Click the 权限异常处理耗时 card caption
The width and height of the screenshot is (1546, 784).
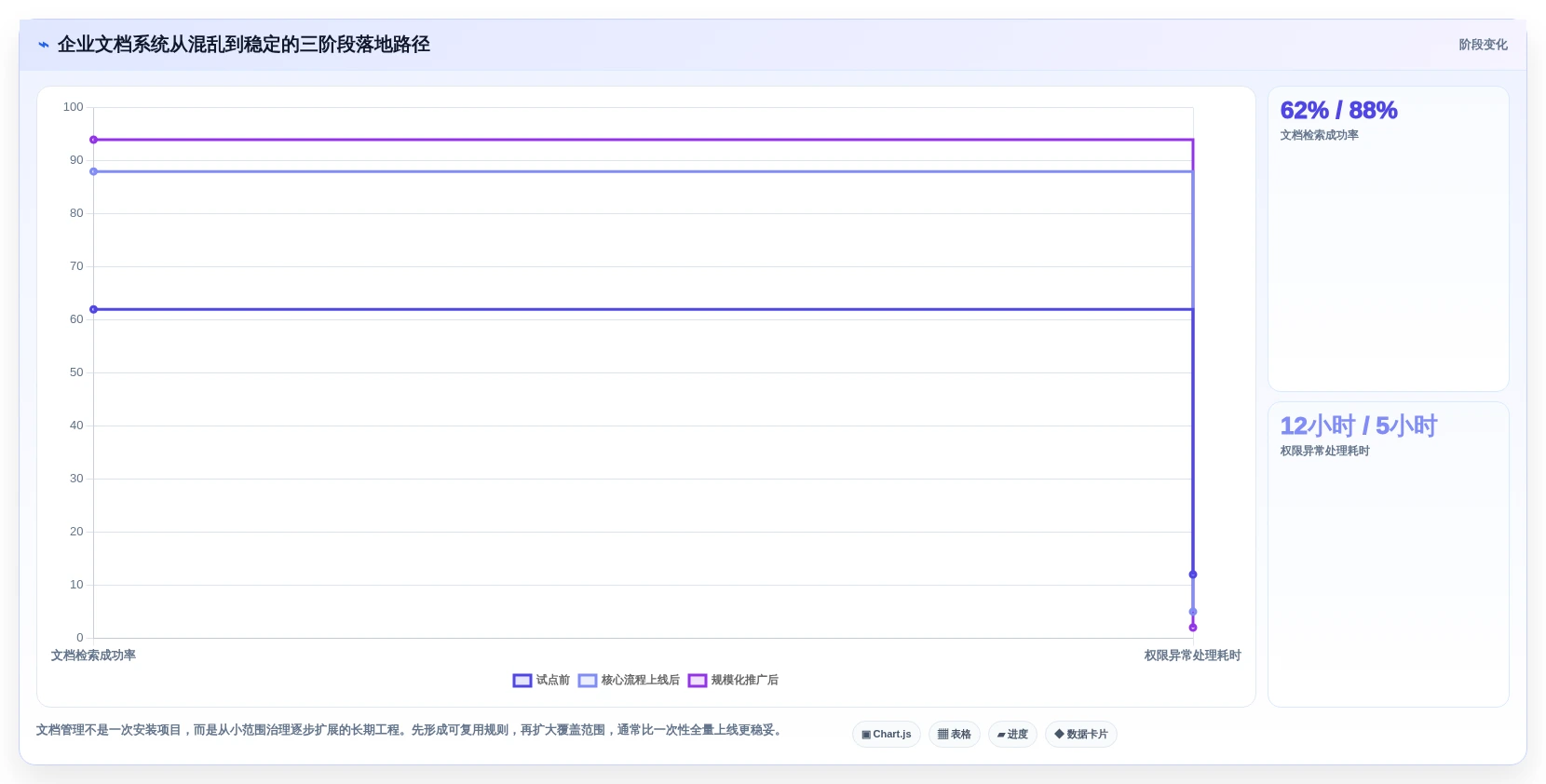pos(1324,451)
